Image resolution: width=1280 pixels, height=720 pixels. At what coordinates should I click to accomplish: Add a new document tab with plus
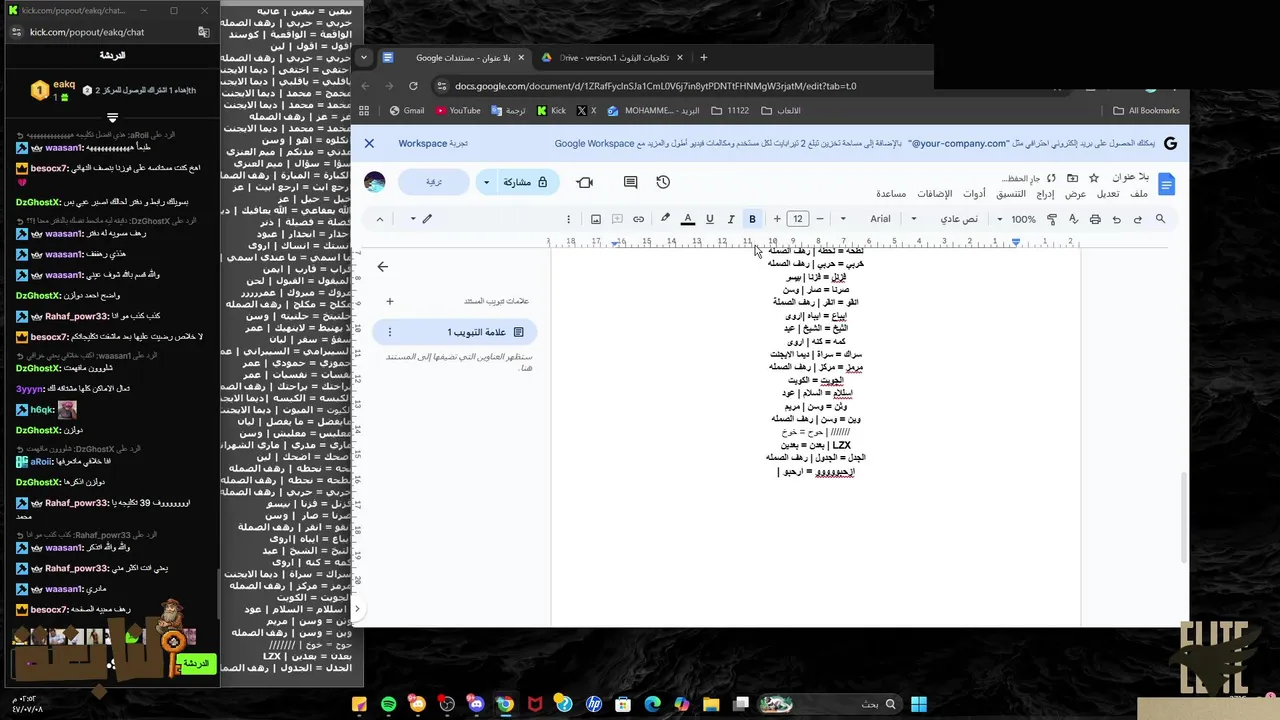tap(390, 301)
